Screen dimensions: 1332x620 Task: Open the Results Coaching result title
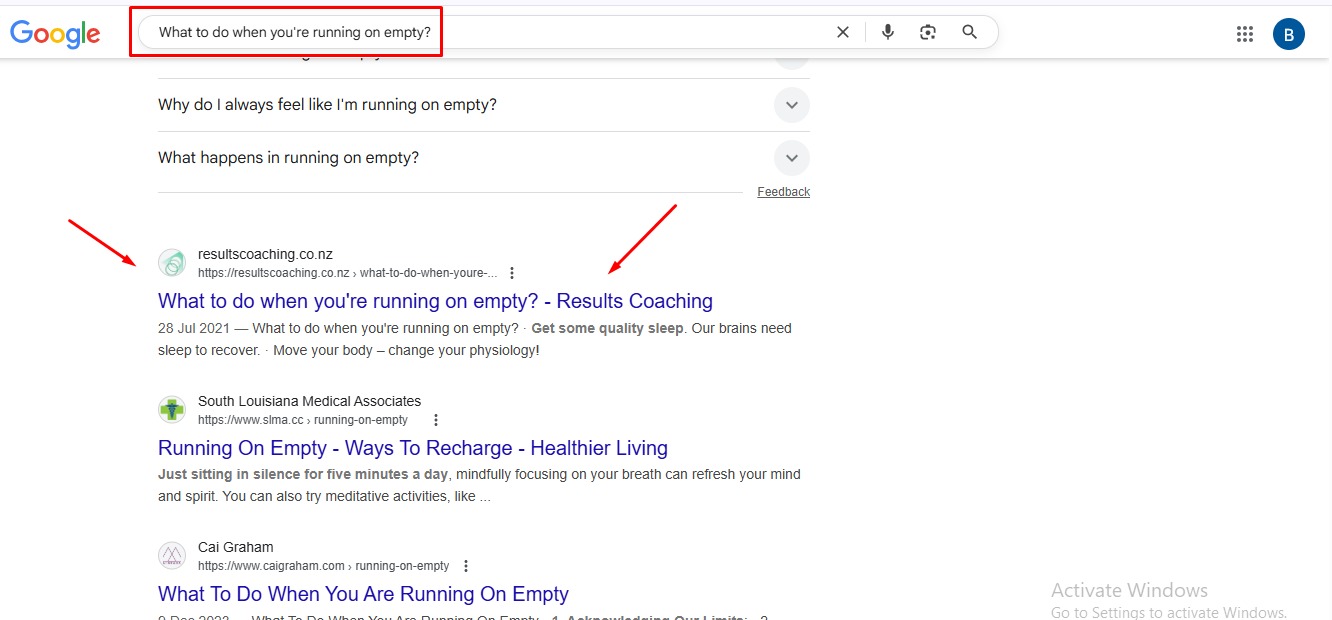click(x=435, y=301)
